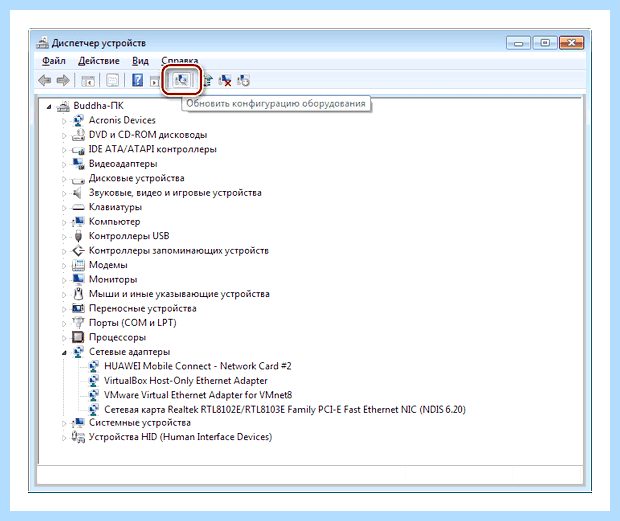Expand the Контроллеры запоминающих устройств node

64,251
